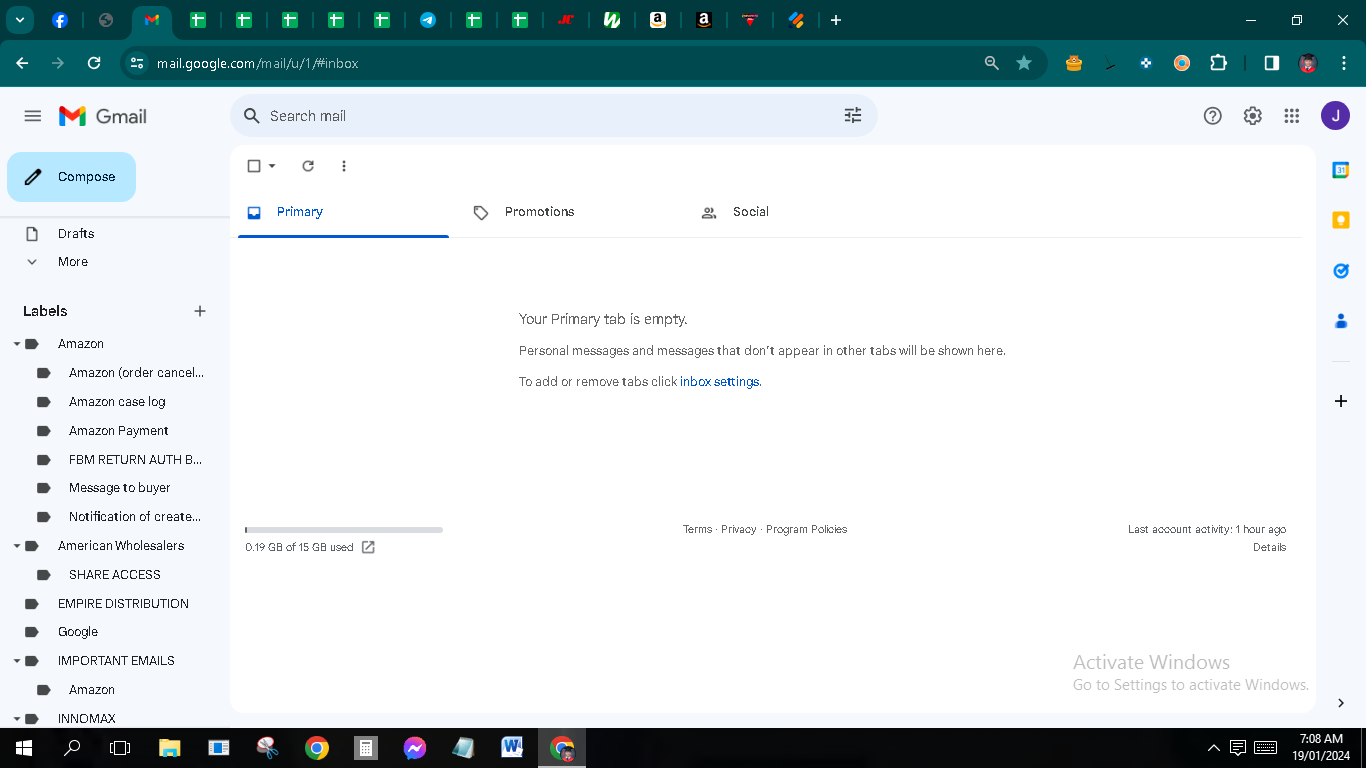Open Windows notification center icon

pos(1238,748)
